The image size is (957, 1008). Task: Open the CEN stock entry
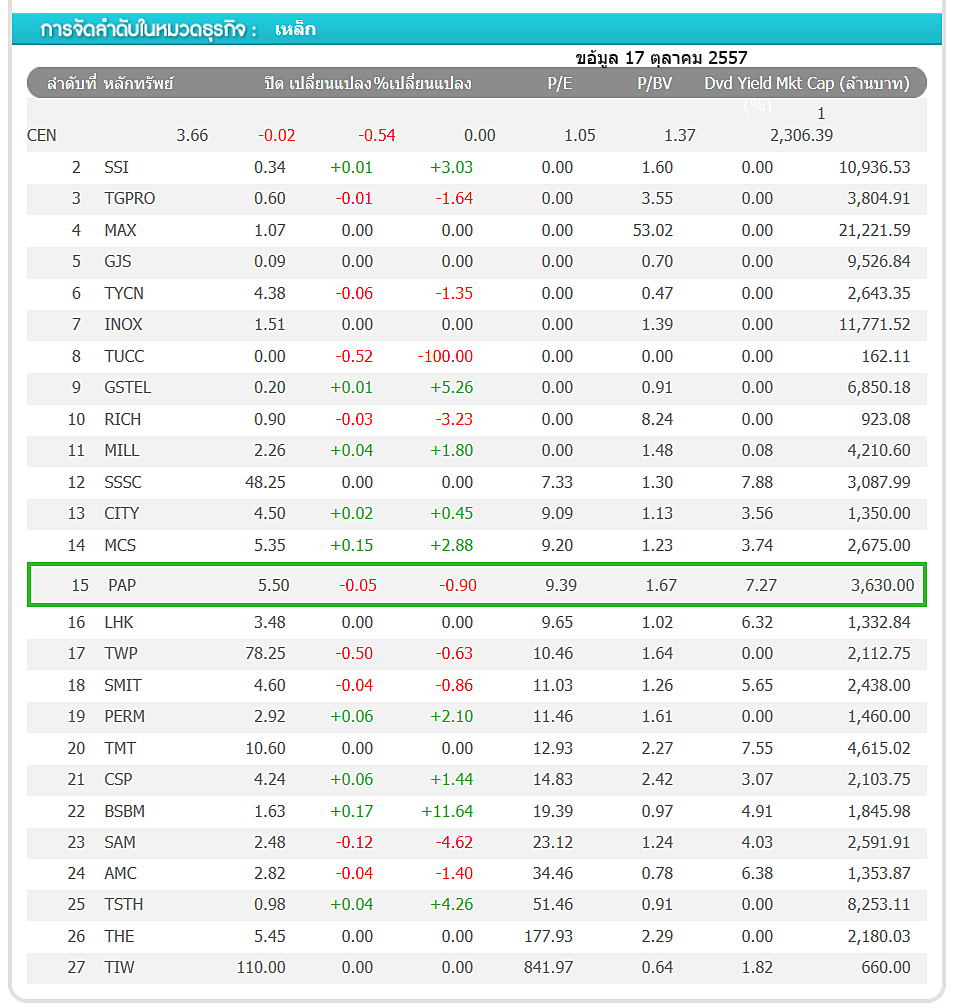tap(42, 135)
